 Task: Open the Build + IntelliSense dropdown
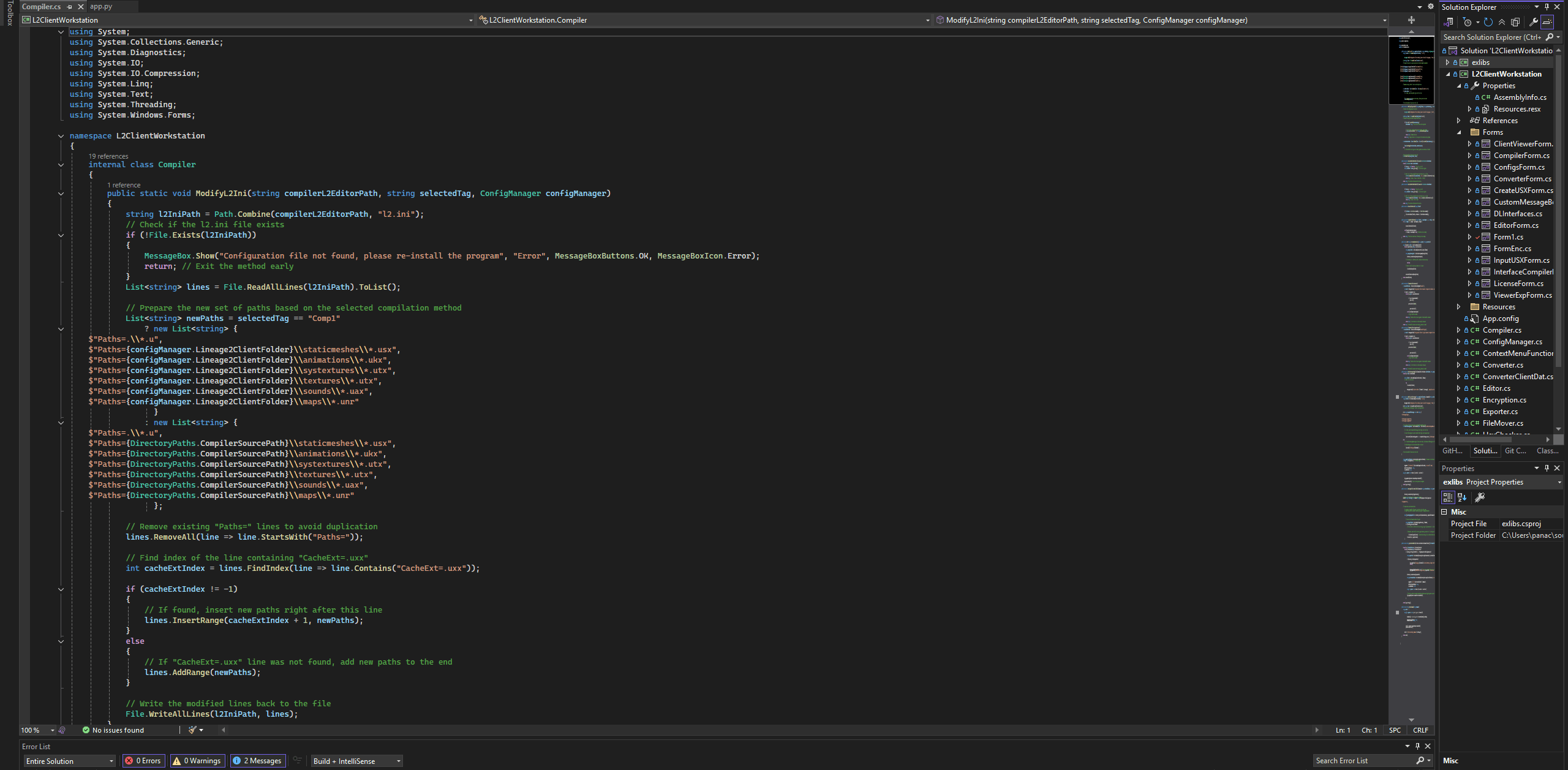pyautogui.click(x=357, y=761)
